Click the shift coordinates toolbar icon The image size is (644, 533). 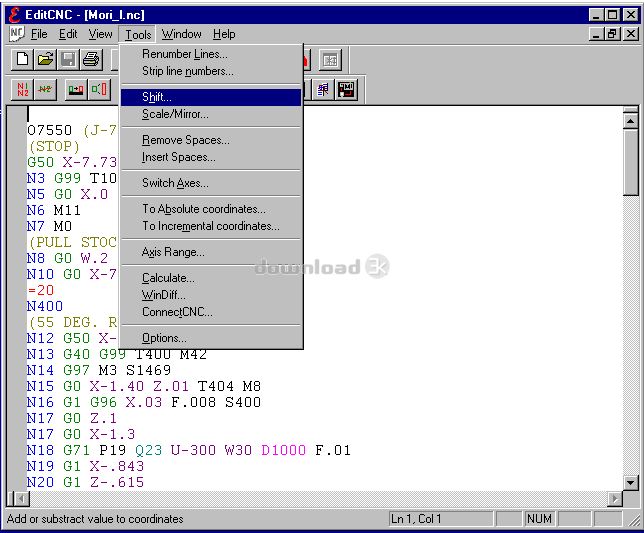(76, 89)
